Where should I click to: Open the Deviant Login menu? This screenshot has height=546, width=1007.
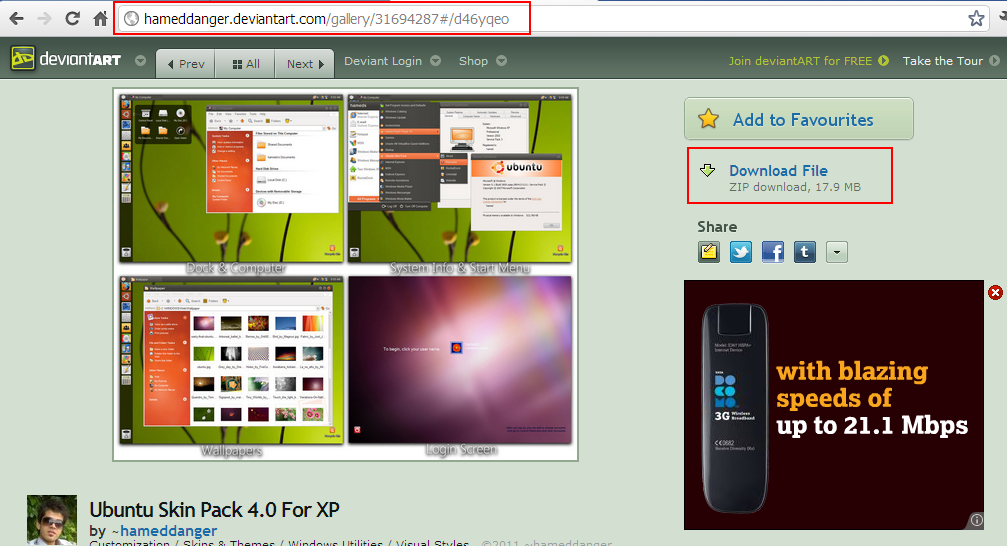pos(383,61)
